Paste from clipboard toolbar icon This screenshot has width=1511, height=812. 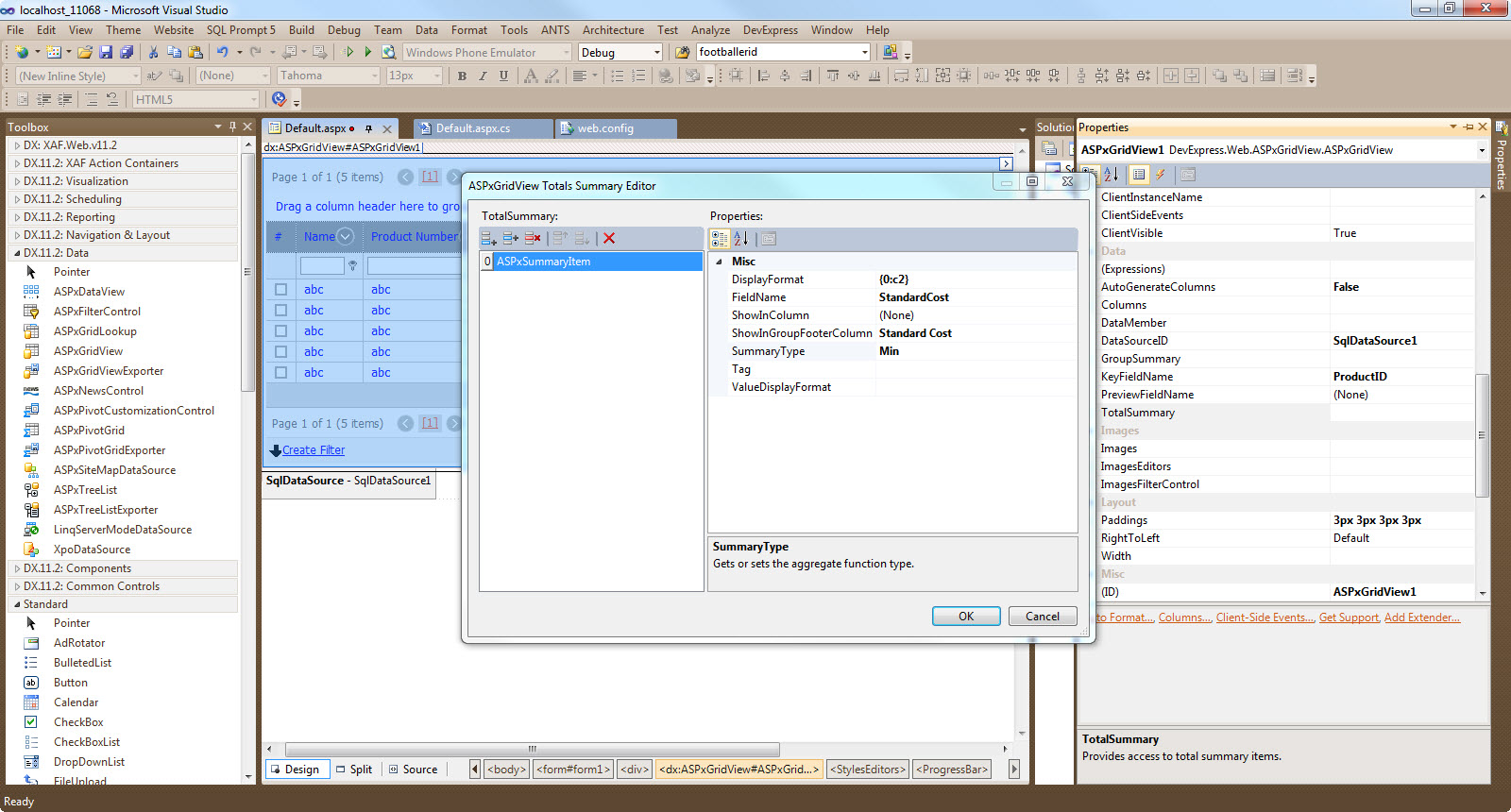pos(195,52)
